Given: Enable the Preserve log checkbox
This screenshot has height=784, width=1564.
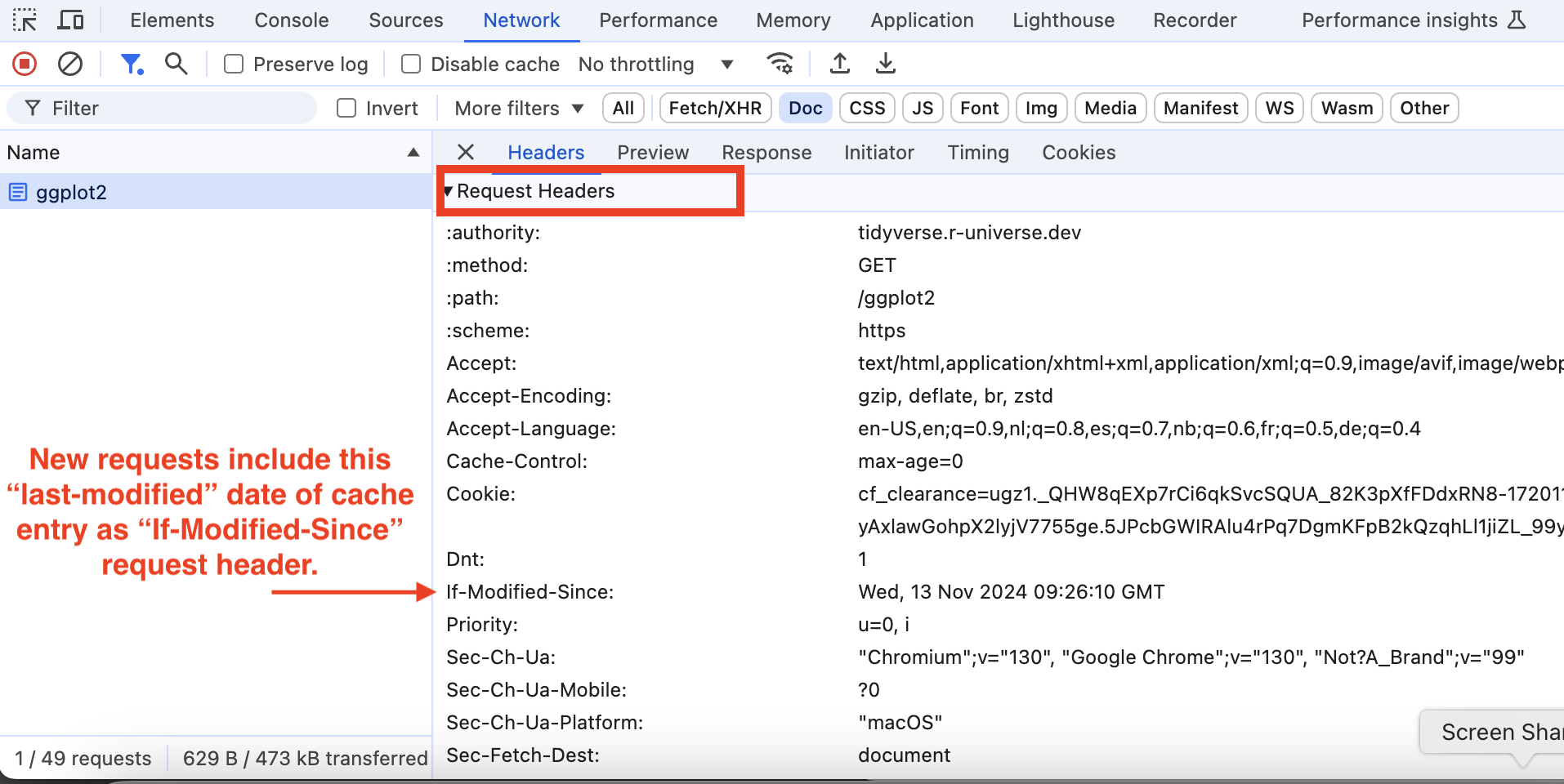Looking at the screenshot, I should 234,64.
